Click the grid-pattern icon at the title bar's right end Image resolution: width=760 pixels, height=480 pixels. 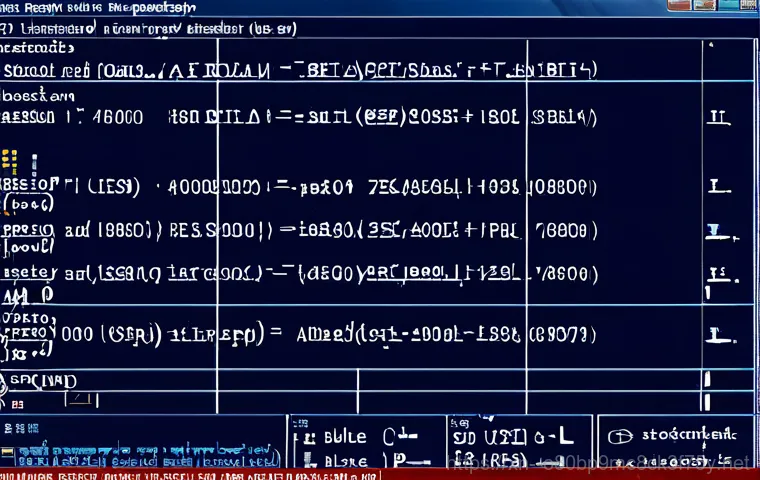749,5
